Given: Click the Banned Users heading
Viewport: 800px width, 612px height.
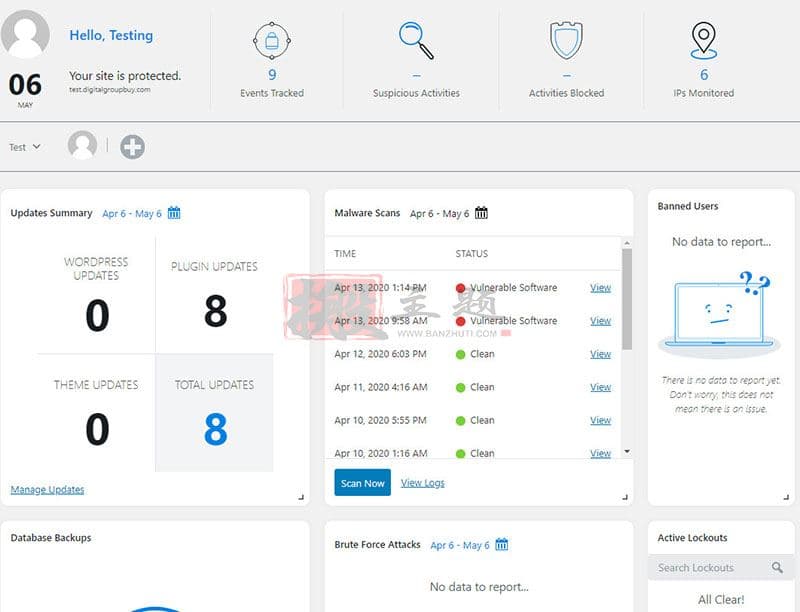Looking at the screenshot, I should pos(688,206).
